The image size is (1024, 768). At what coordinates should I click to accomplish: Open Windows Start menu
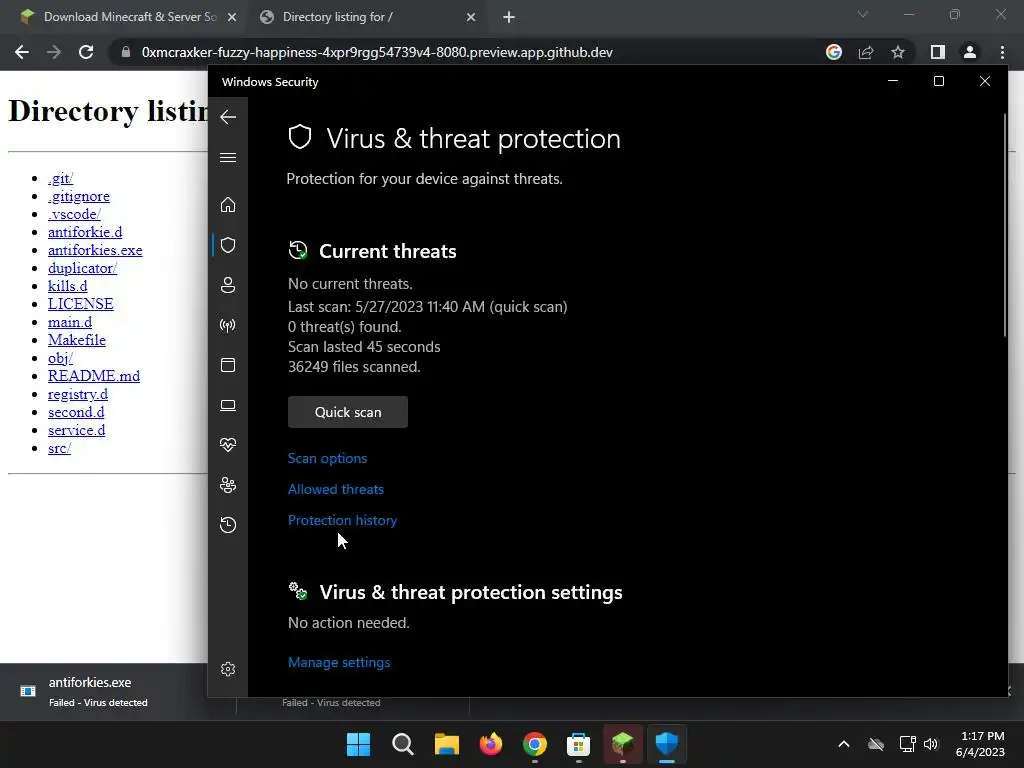coord(358,744)
